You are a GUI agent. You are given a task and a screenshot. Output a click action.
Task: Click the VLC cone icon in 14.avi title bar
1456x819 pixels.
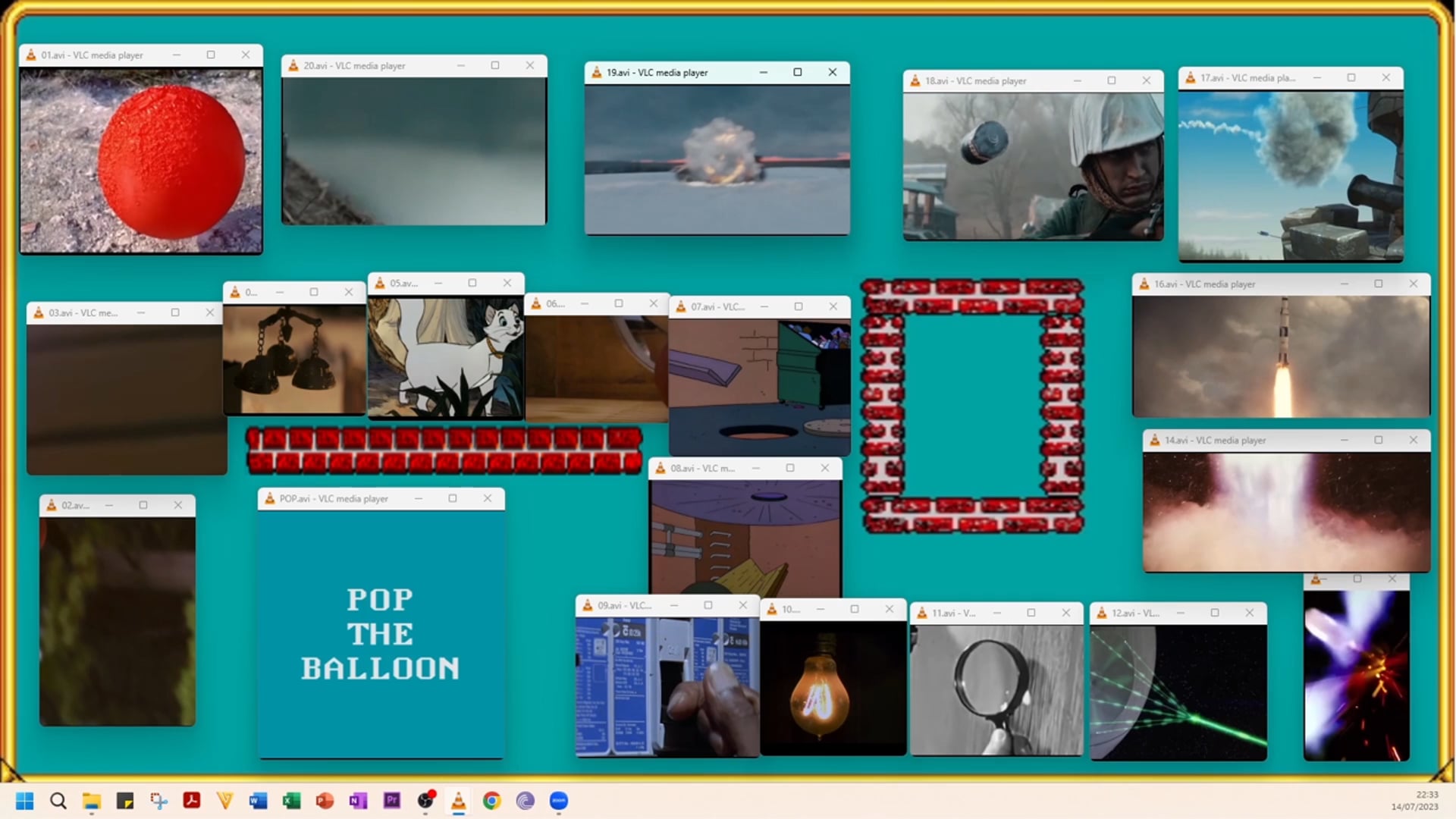click(x=1155, y=441)
